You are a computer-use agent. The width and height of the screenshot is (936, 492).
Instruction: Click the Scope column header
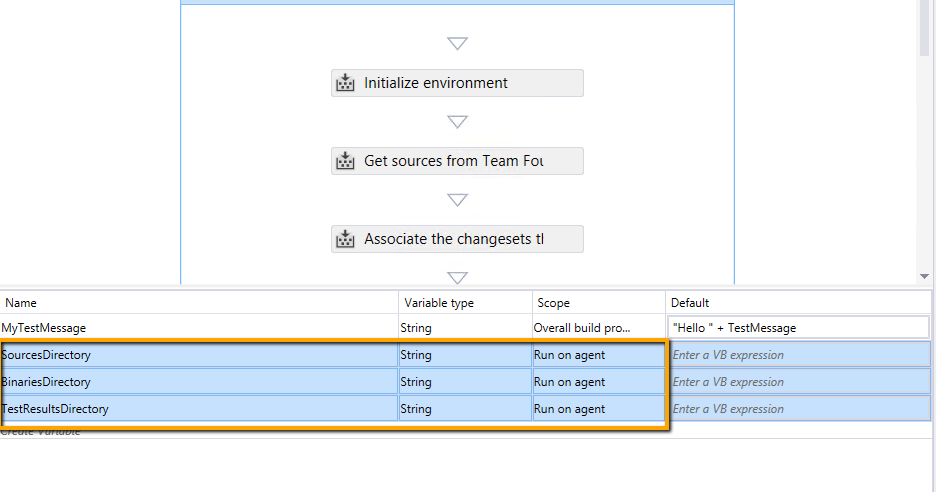click(x=598, y=302)
